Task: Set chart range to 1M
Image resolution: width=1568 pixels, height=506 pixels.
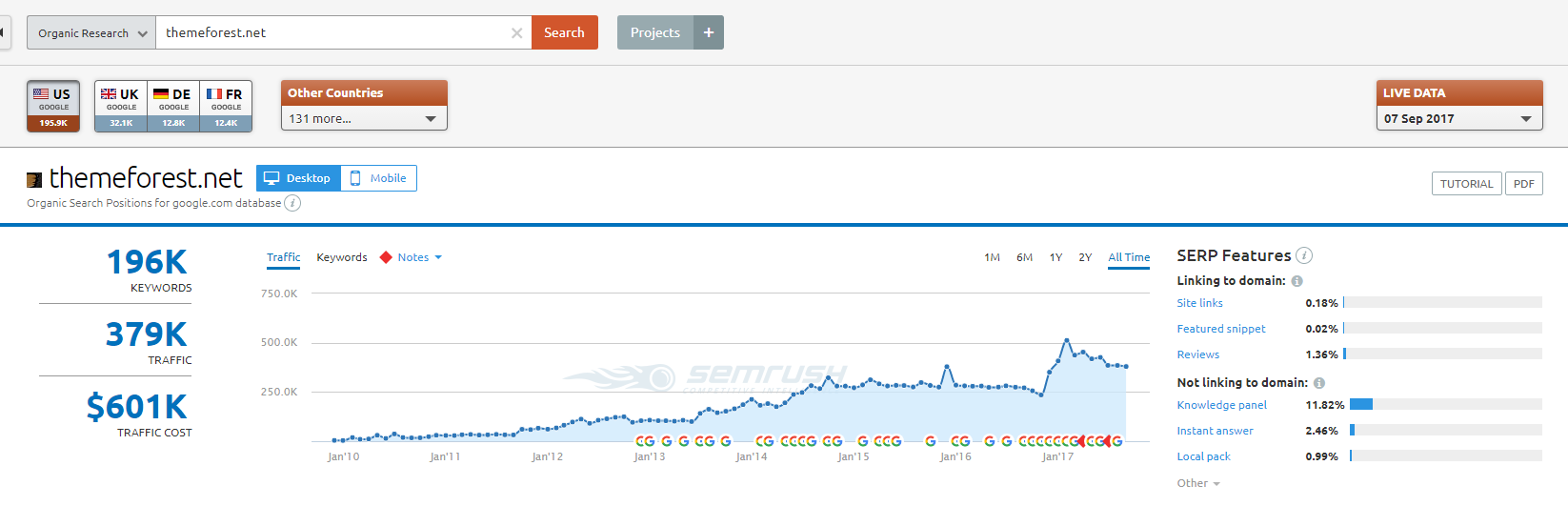Action: coord(992,257)
